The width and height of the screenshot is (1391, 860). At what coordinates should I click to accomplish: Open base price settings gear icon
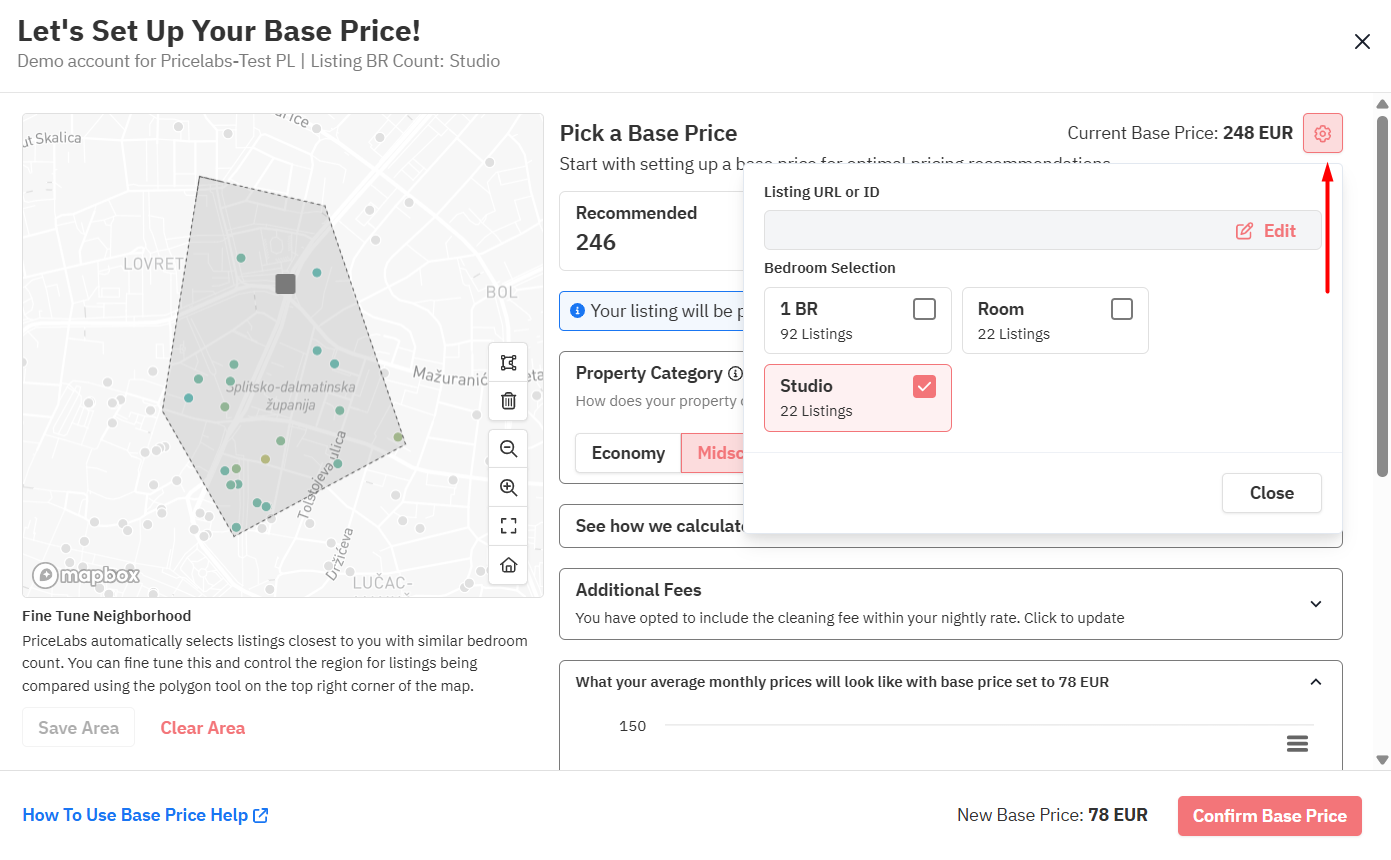click(1322, 133)
